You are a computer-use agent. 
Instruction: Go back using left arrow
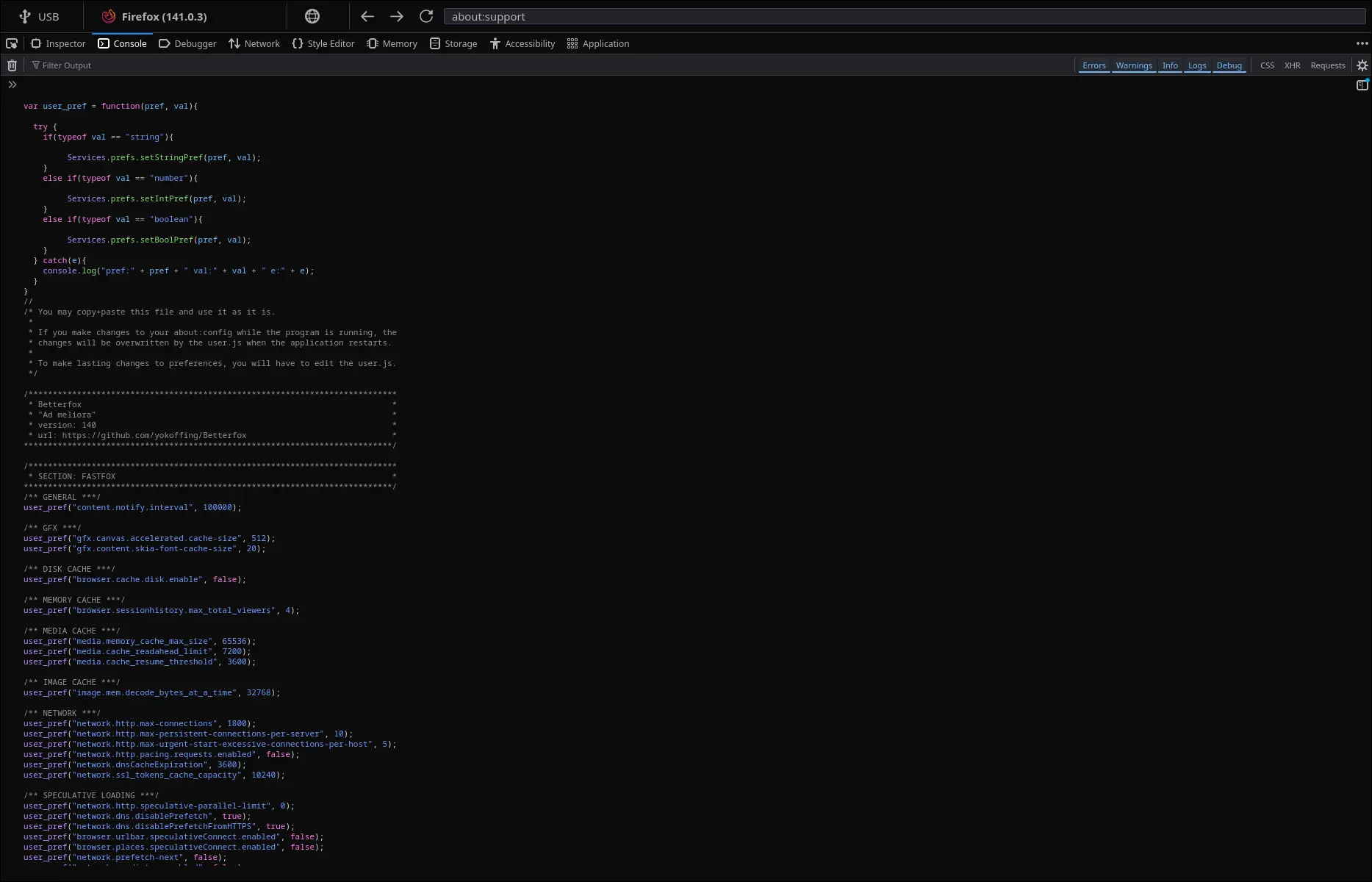tap(367, 16)
